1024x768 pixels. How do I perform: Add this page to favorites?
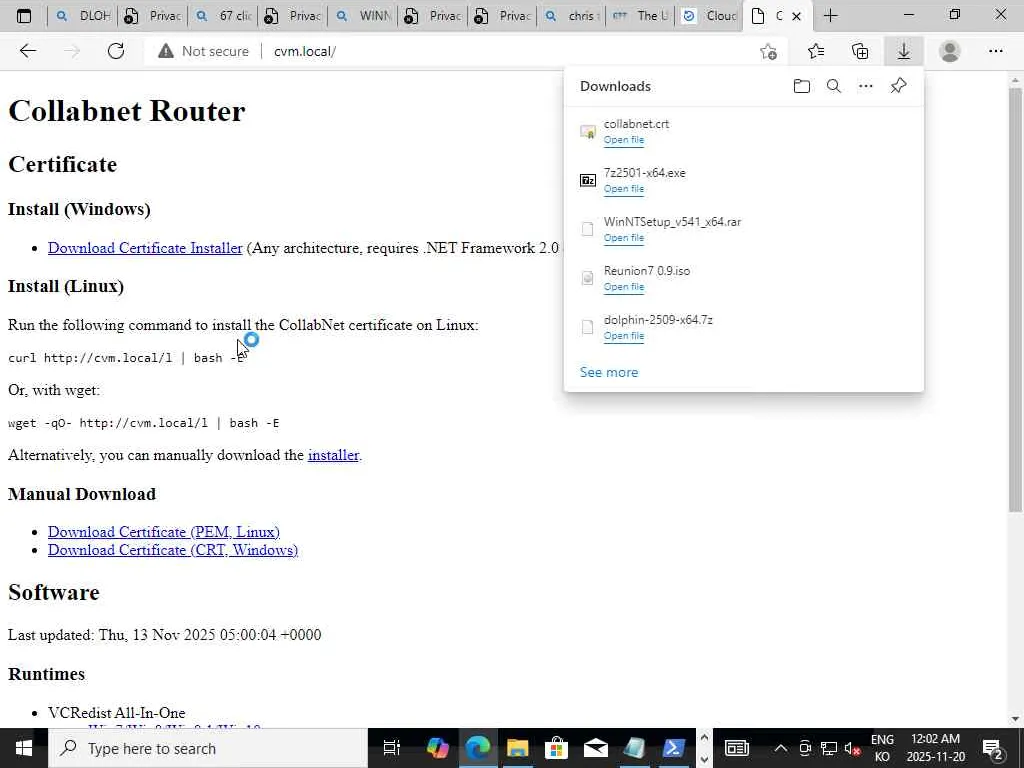point(769,51)
